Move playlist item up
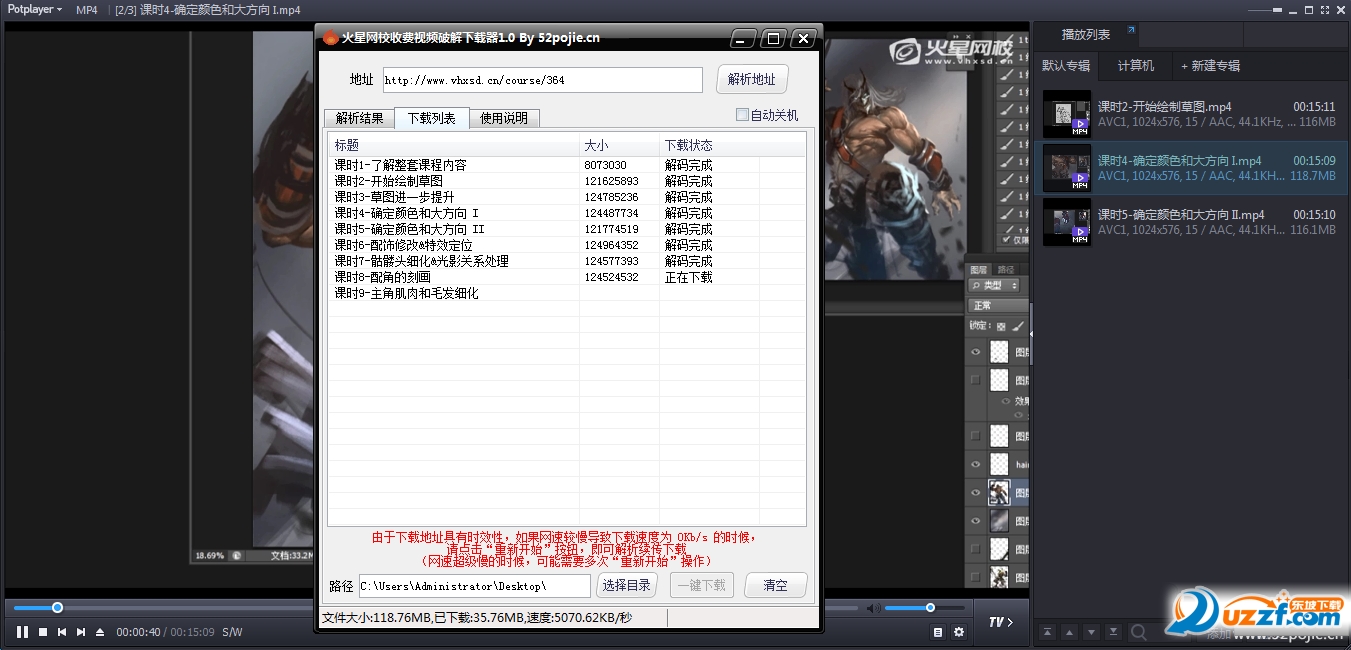This screenshot has width=1351, height=650. click(1068, 632)
